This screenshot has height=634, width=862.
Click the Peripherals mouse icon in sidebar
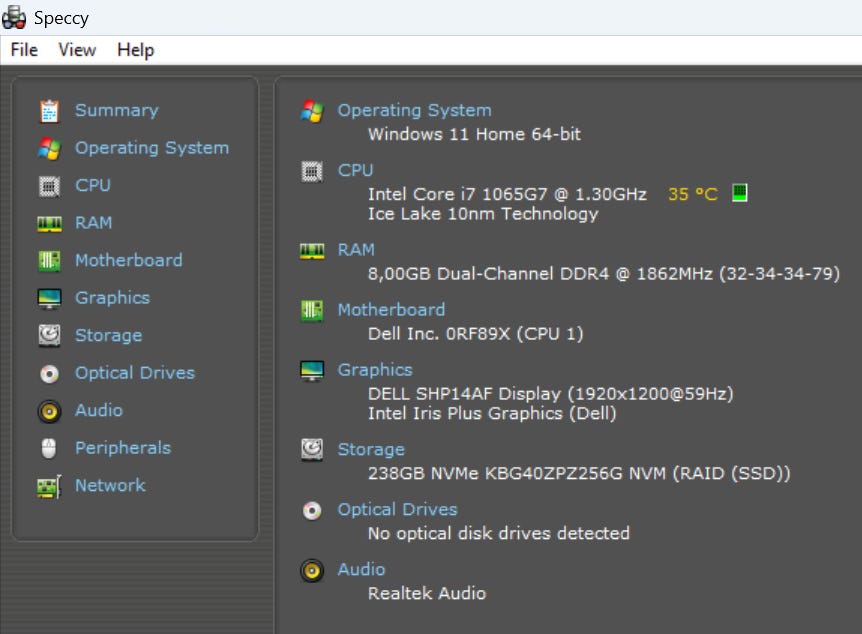(49, 449)
